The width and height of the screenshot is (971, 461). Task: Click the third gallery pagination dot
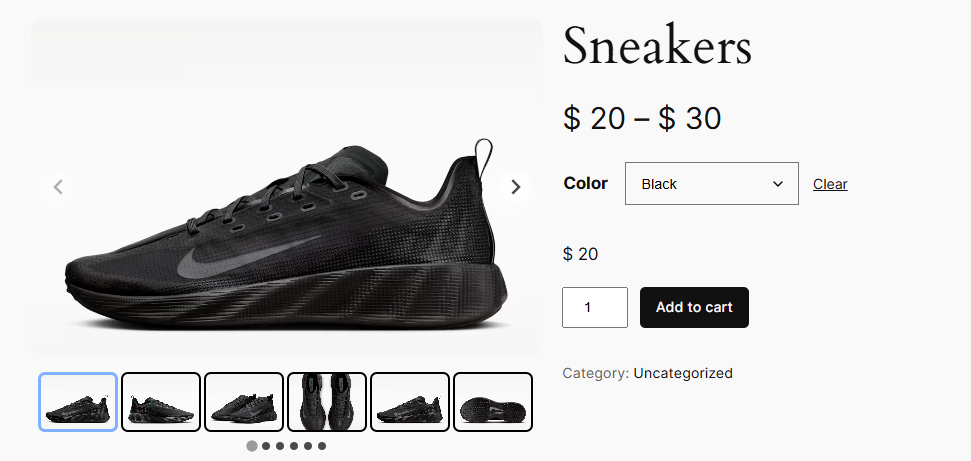point(280,446)
